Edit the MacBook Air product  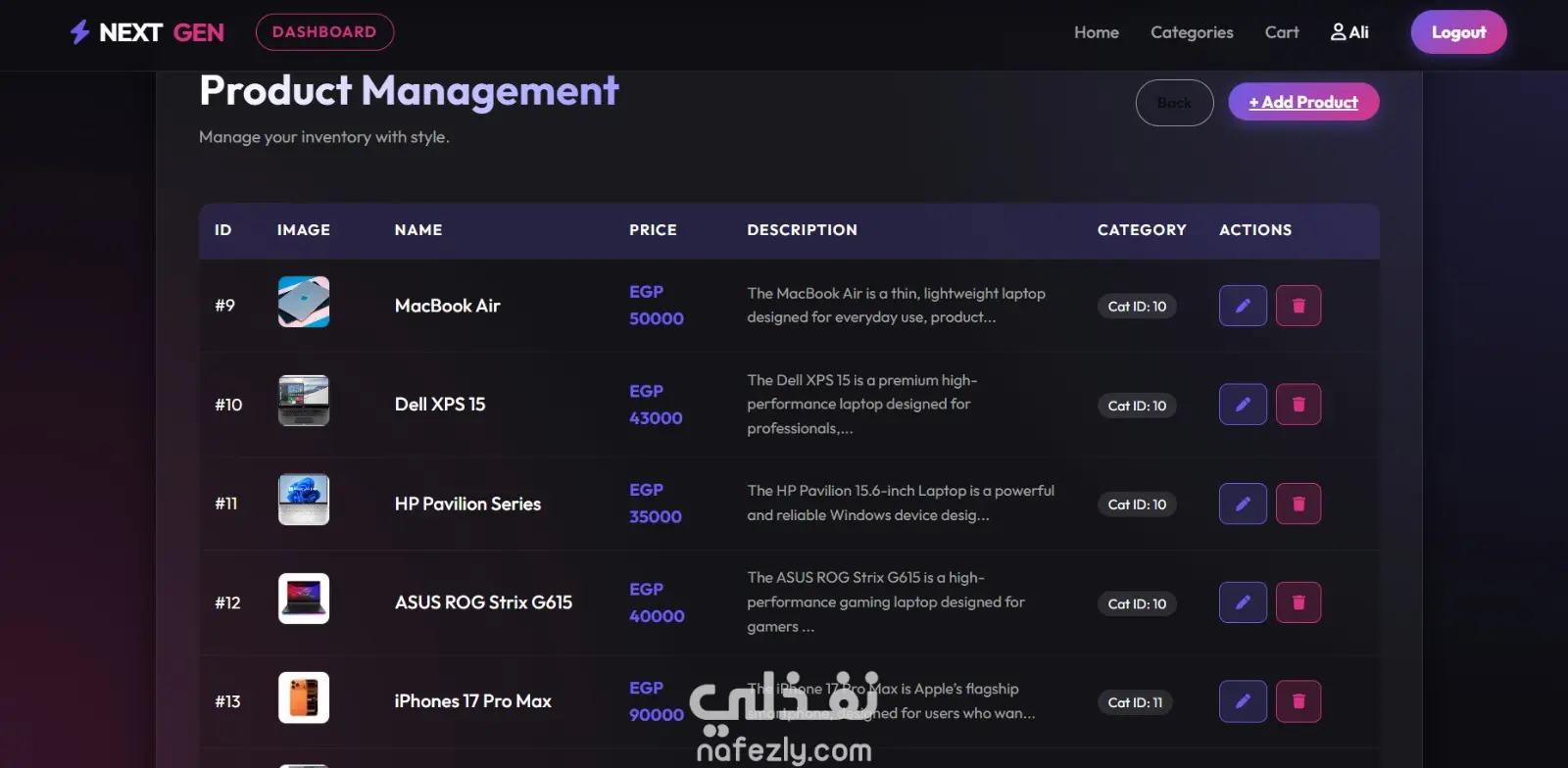click(x=1243, y=306)
